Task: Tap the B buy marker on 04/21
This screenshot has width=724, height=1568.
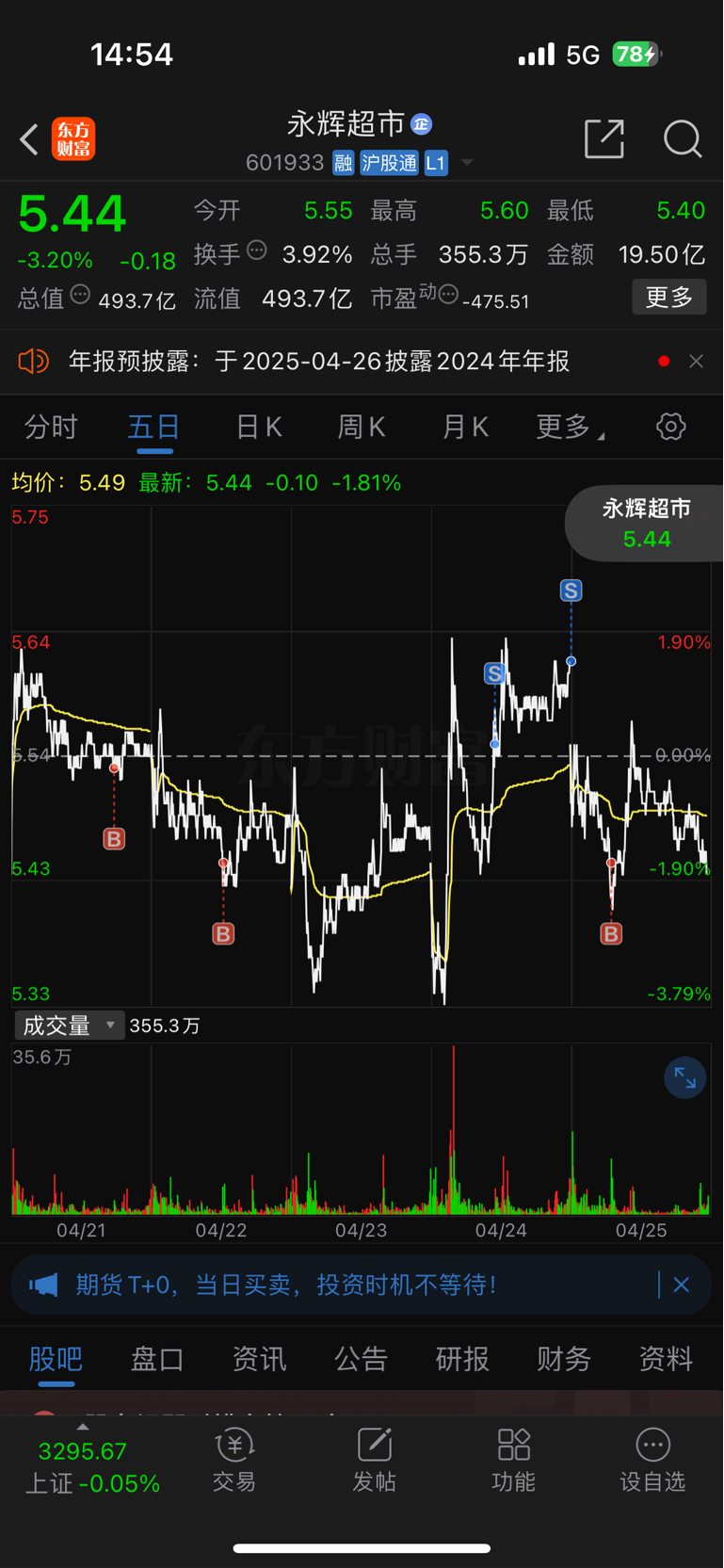Action: (x=114, y=838)
